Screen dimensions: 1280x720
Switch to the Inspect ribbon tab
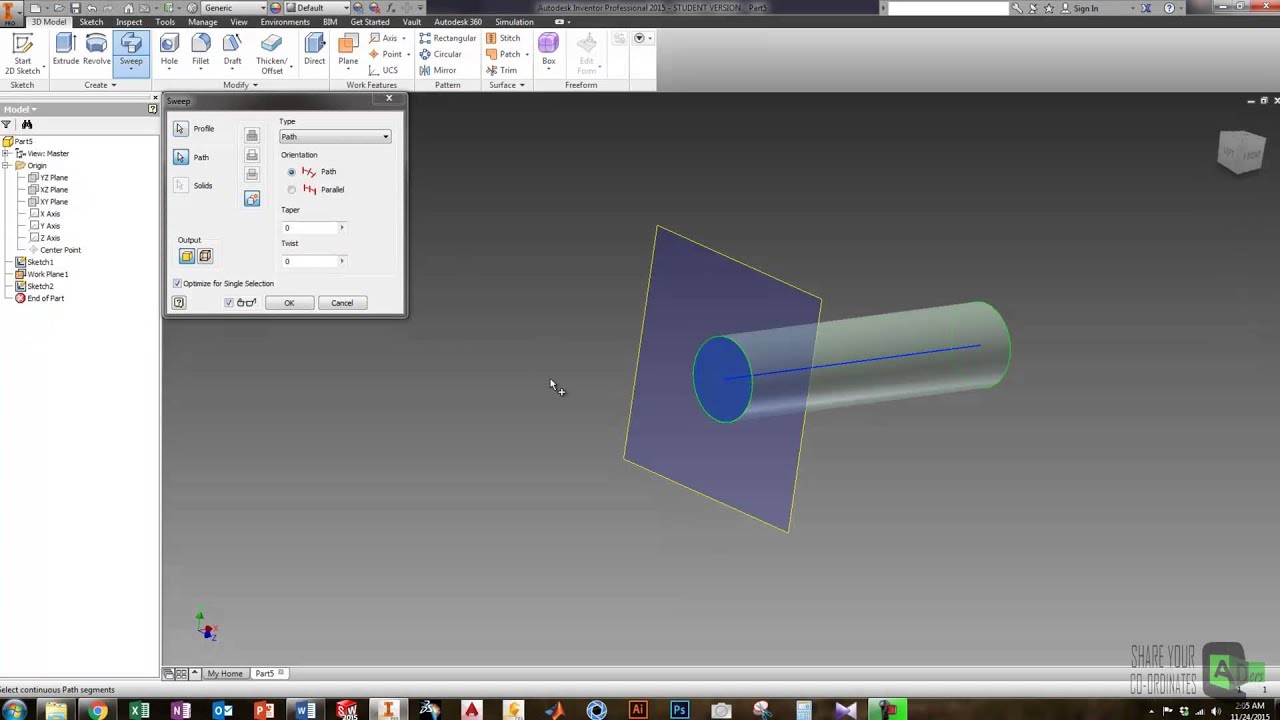[129, 22]
